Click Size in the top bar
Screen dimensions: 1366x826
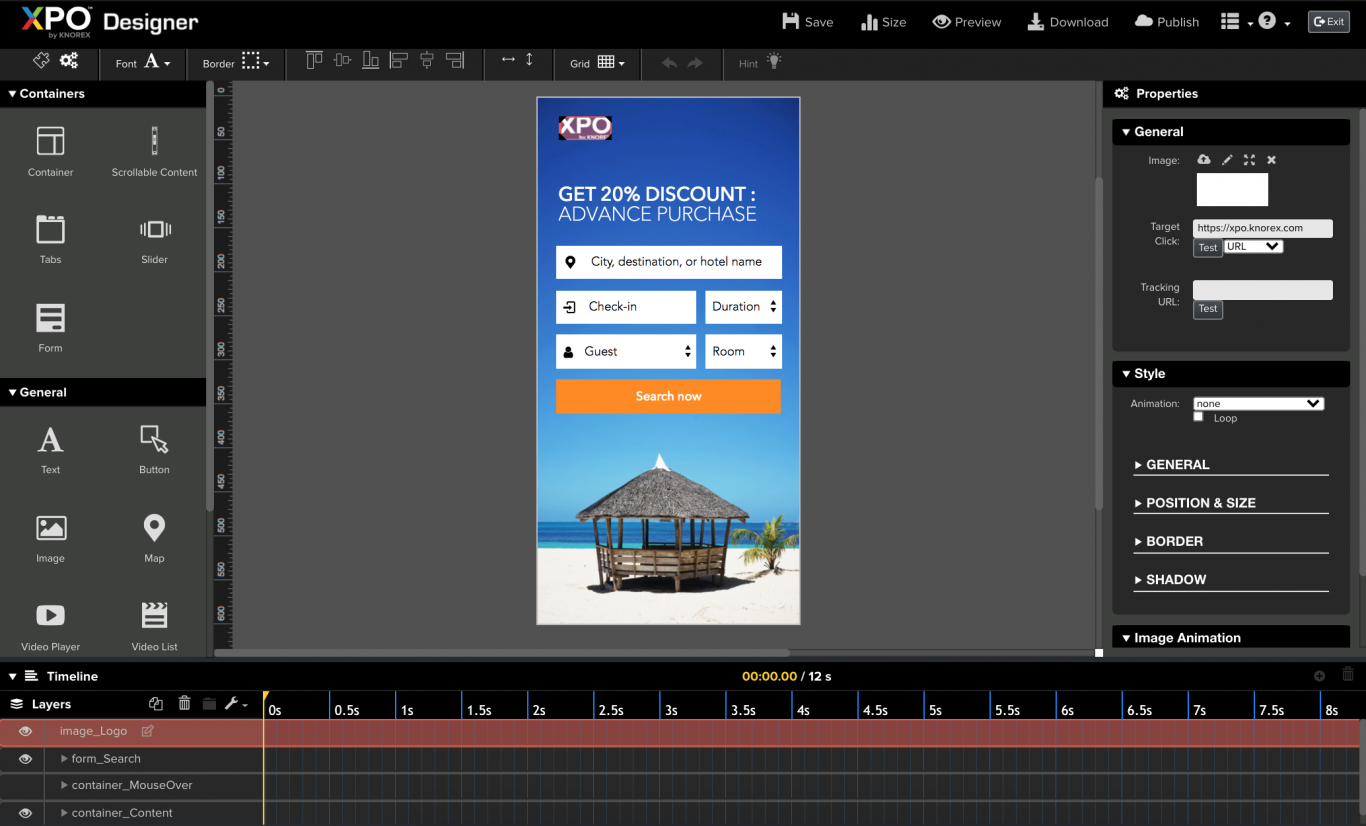pyautogui.click(x=883, y=22)
